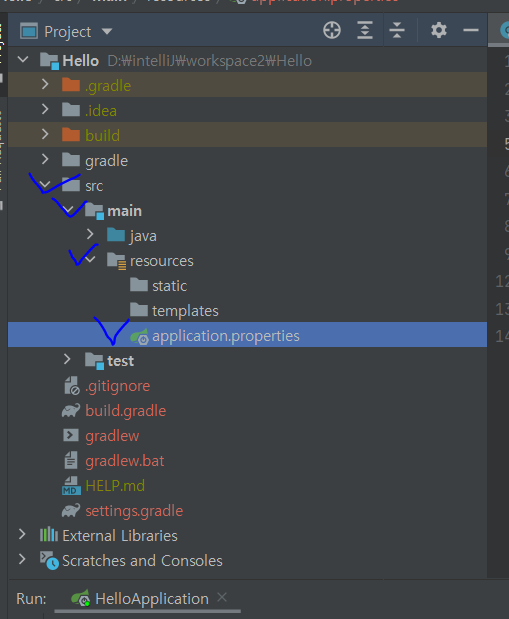Click the .idea folder icon
Image resolution: width=509 pixels, height=619 pixels.
point(71,109)
